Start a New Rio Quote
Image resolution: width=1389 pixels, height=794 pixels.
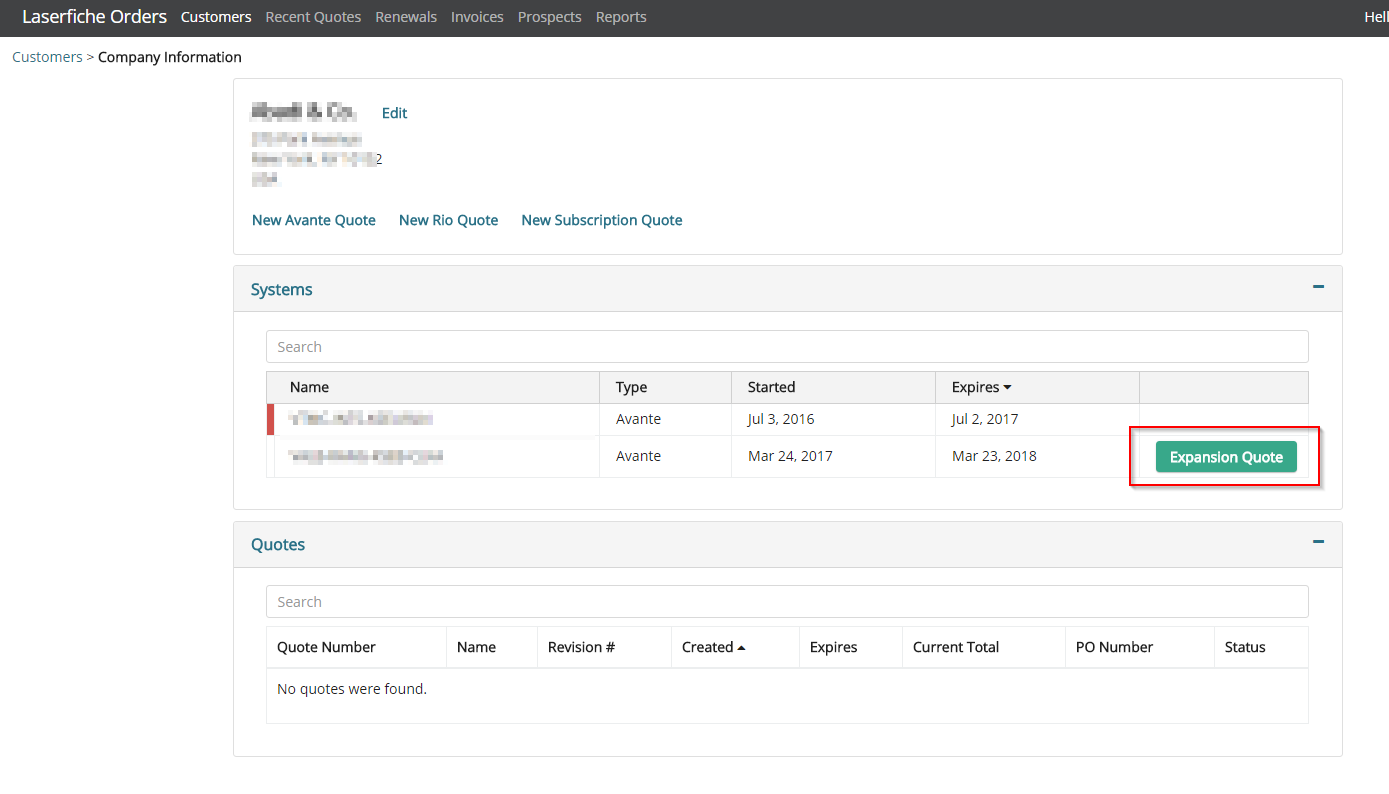[x=448, y=220]
